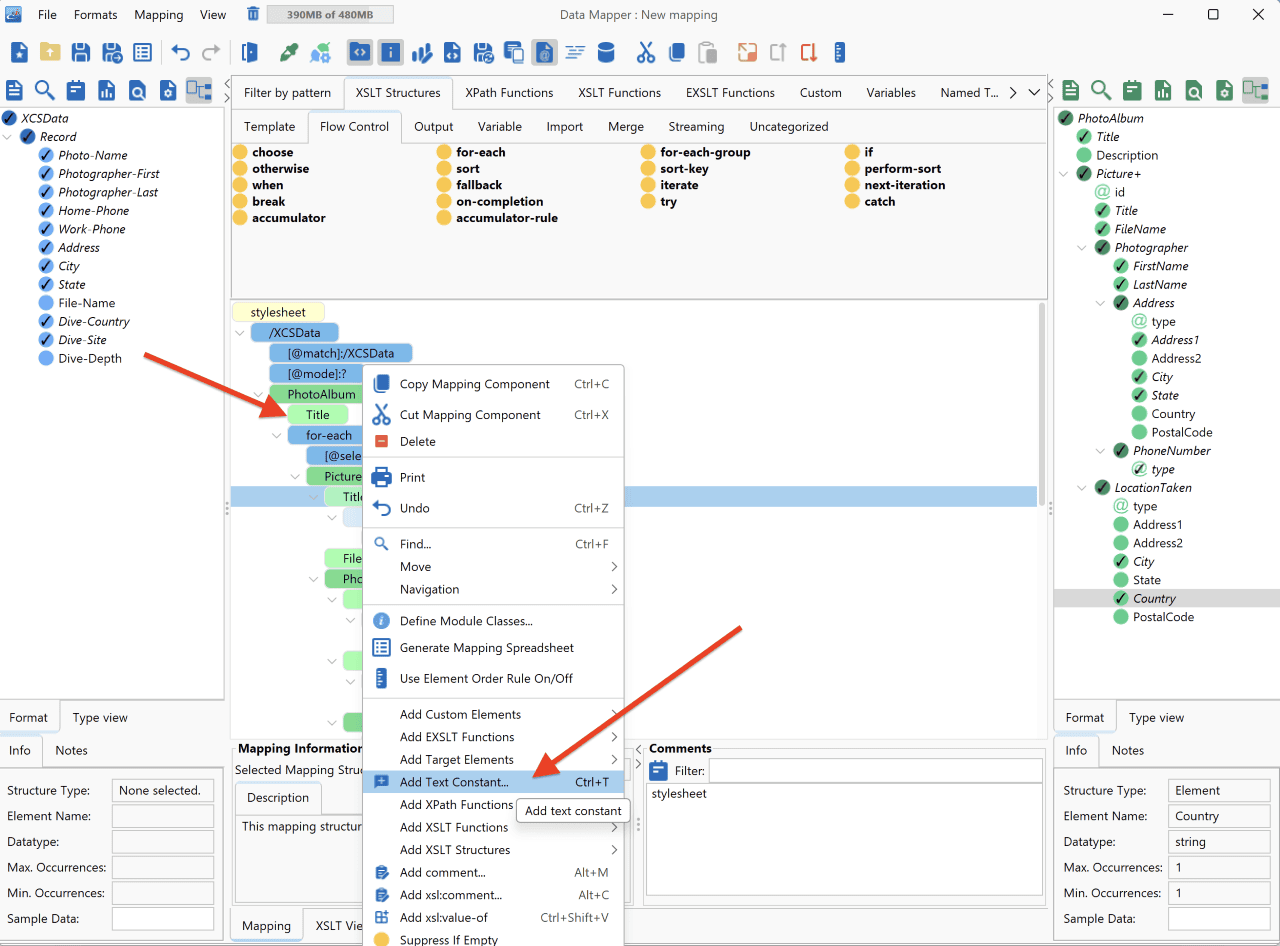Click the copy icon beside the scissors
This screenshot has height=946, width=1280.
[x=677, y=53]
